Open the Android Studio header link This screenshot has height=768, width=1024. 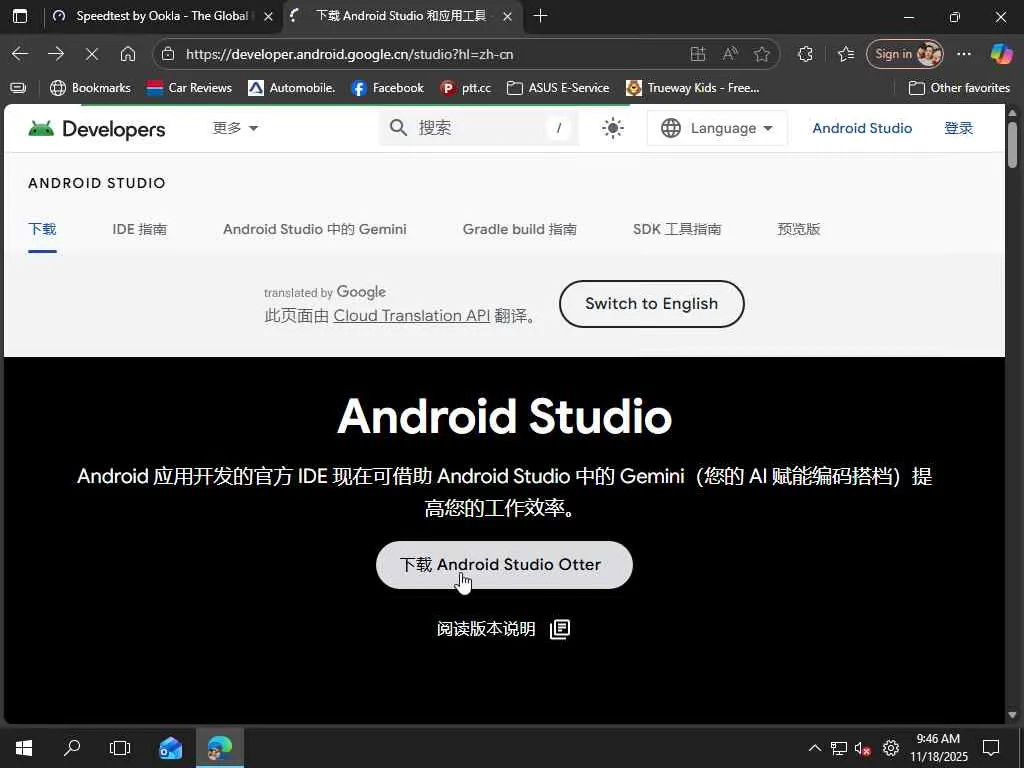coord(862,128)
